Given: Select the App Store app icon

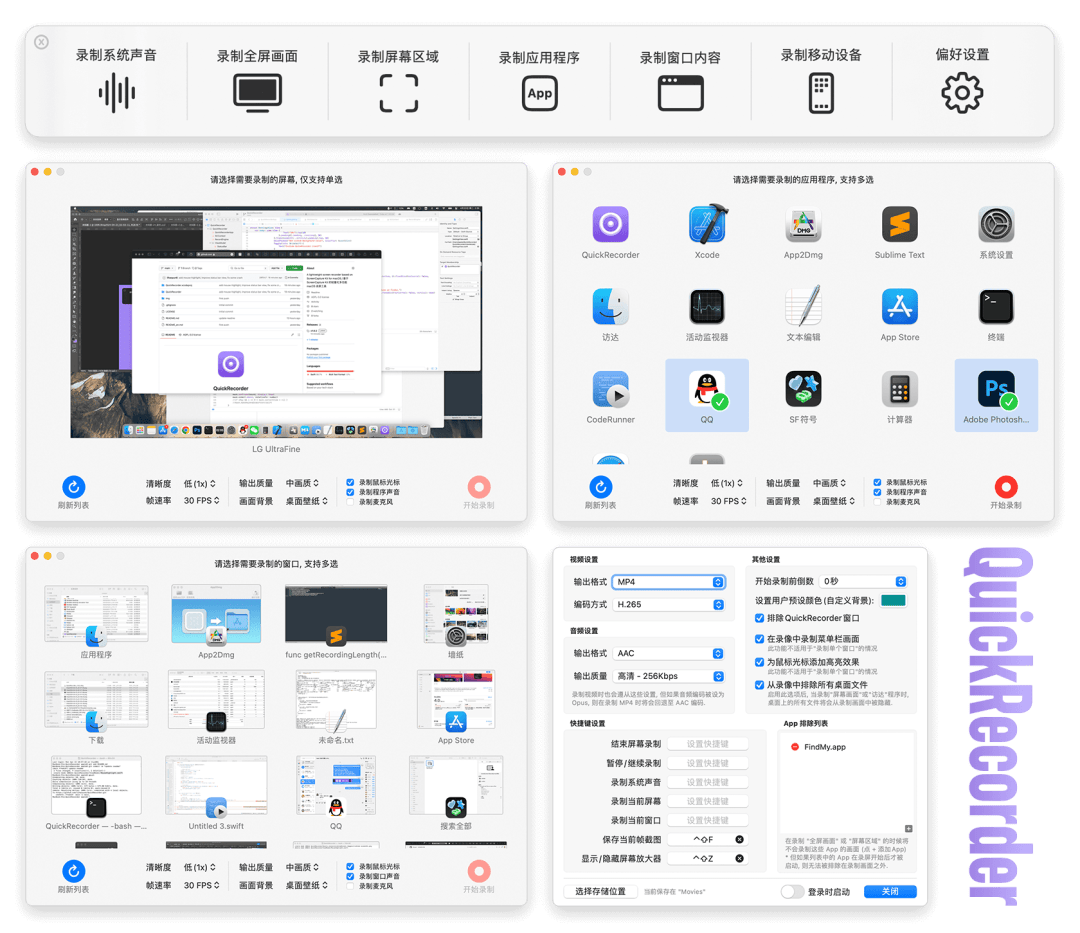Looking at the screenshot, I should 900,307.
